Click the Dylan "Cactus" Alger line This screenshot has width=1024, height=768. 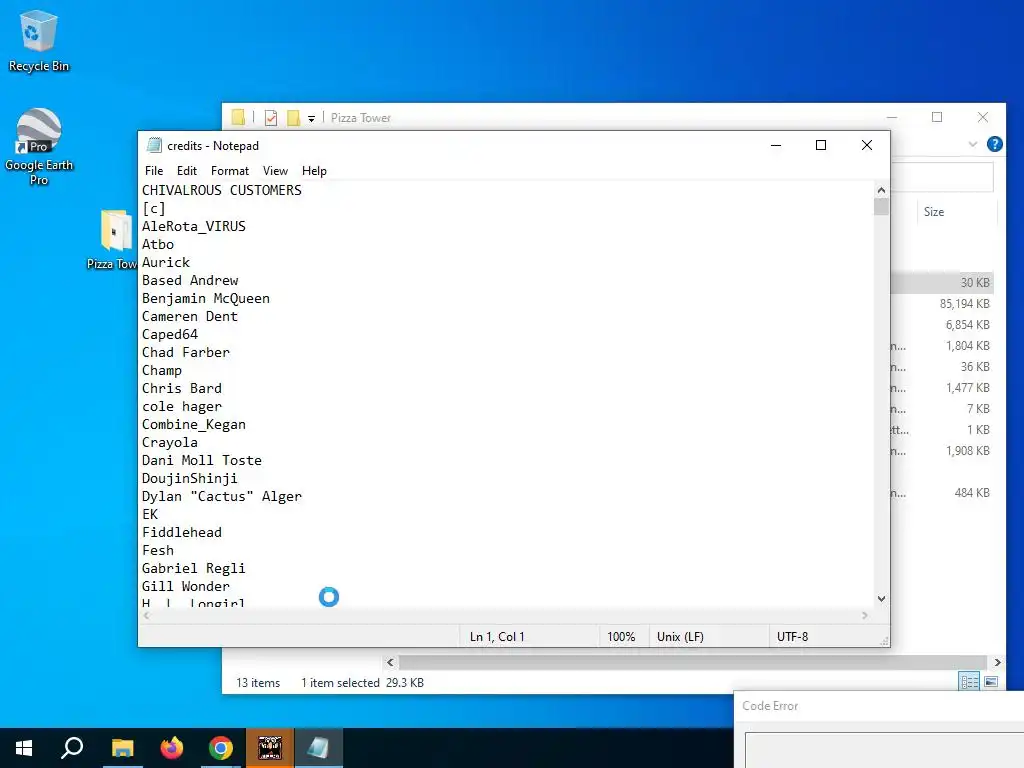click(x=222, y=496)
